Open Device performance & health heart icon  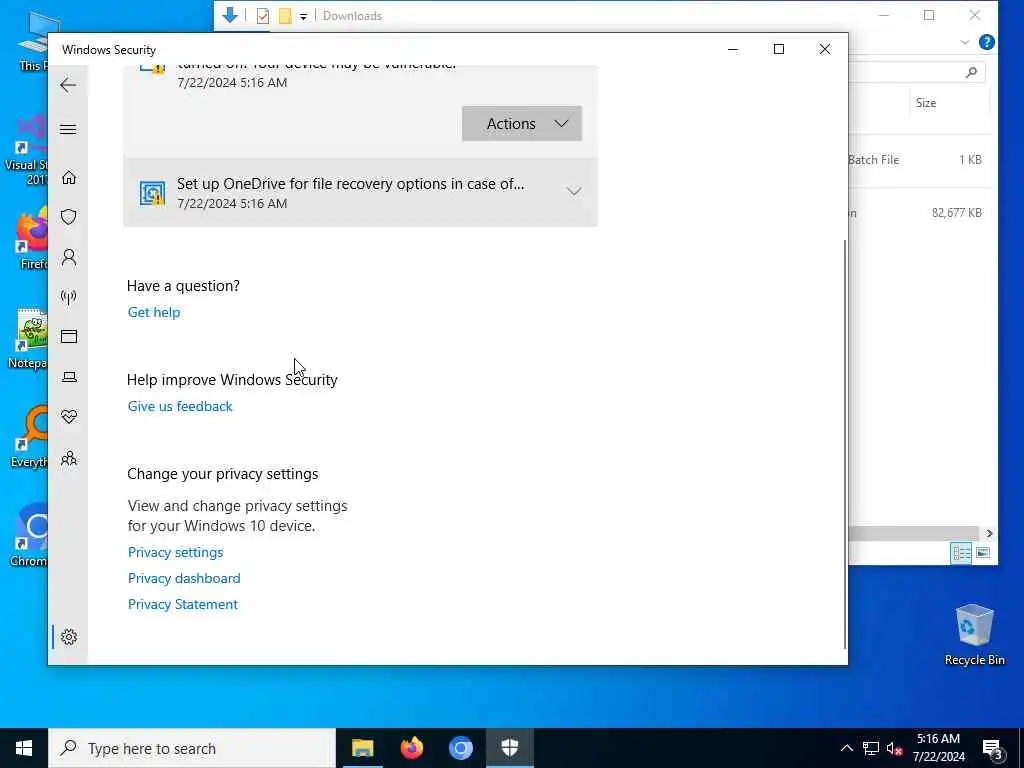[69, 417]
